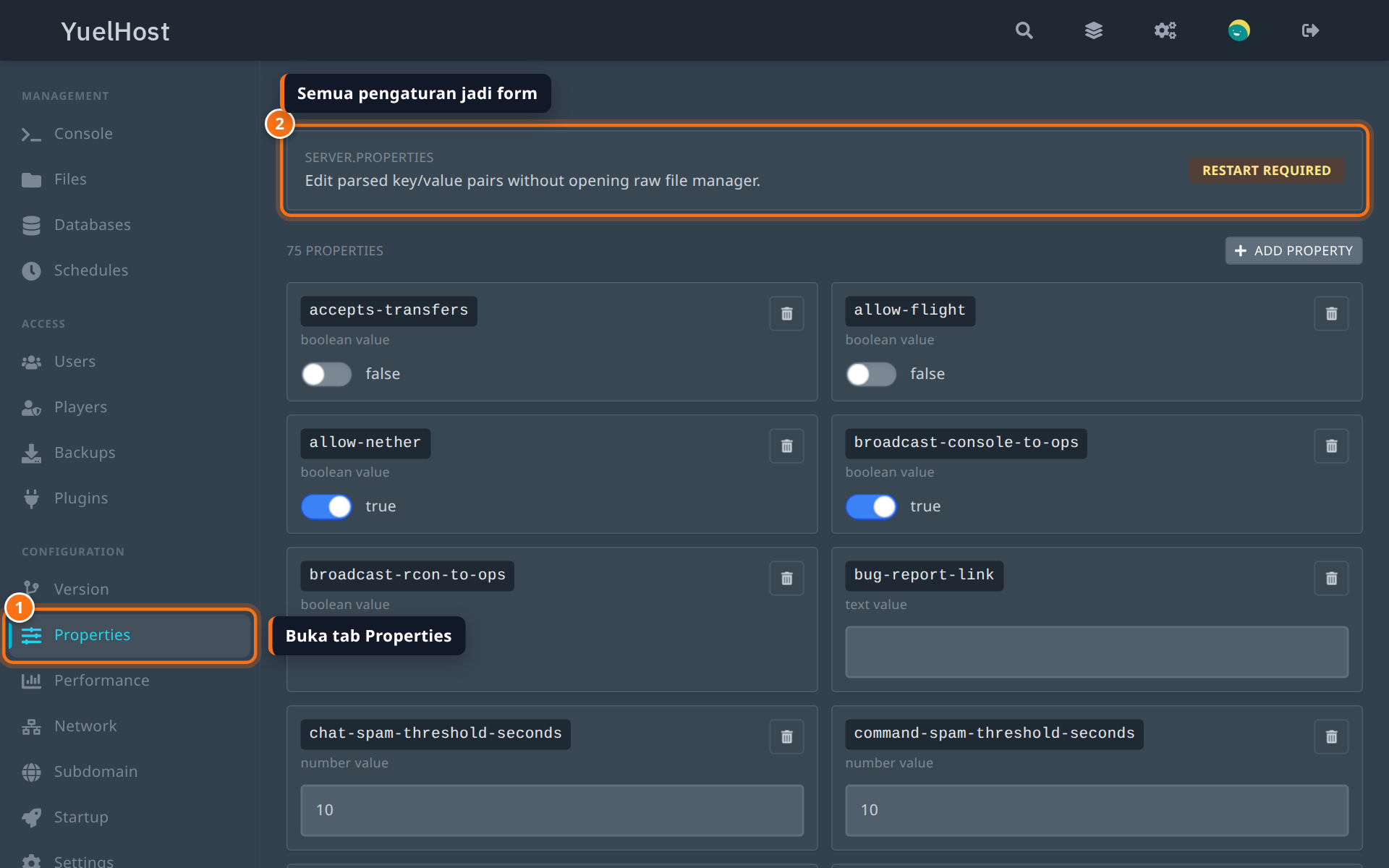This screenshot has width=1389, height=868.
Task: Disable the allow-nether toggle
Action: click(x=326, y=506)
